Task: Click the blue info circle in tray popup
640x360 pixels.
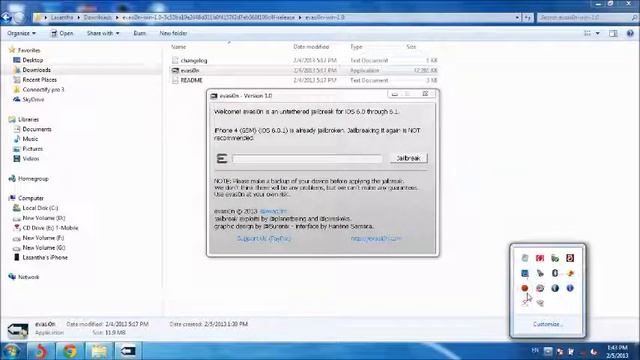Action: (570, 288)
